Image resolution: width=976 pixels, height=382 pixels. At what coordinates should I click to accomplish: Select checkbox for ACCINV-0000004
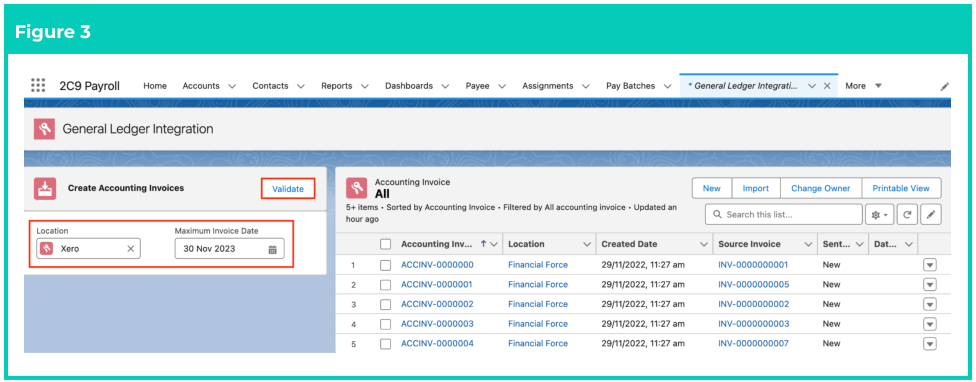(x=385, y=344)
